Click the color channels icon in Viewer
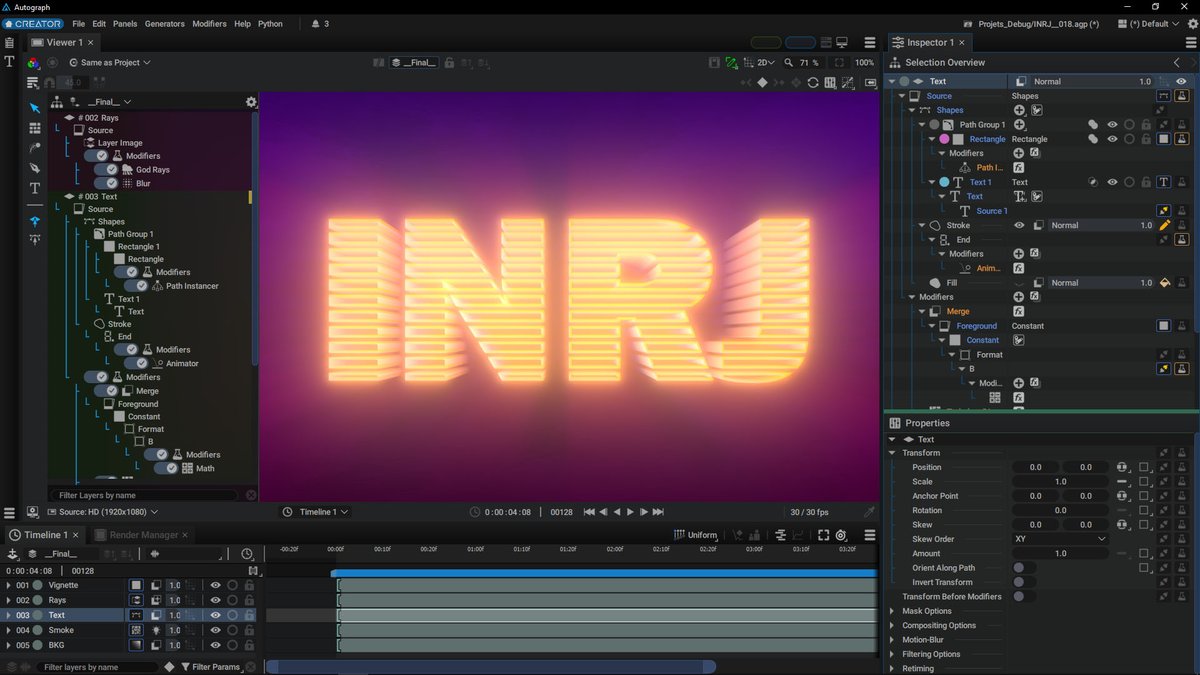Viewport: 1200px width, 675px height. [x=34, y=62]
